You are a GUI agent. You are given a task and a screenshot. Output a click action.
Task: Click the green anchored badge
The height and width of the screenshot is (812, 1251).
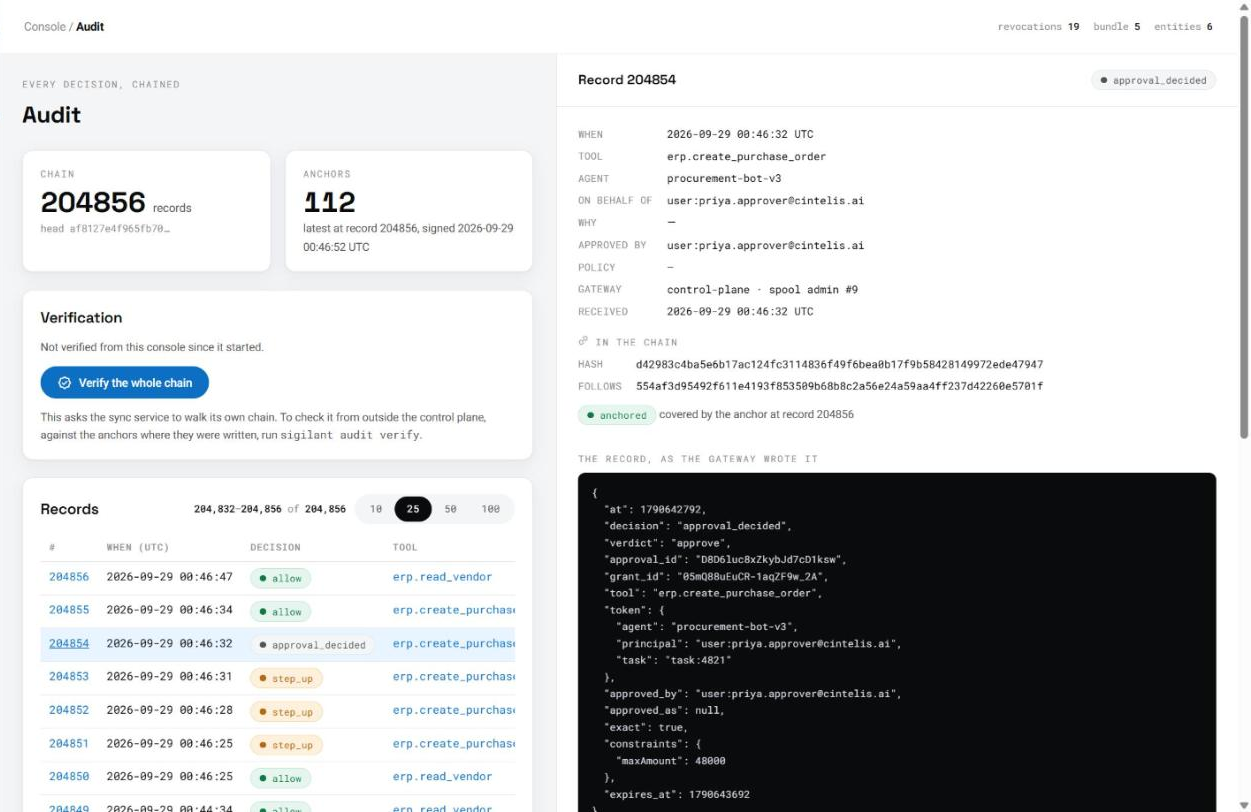pos(616,415)
